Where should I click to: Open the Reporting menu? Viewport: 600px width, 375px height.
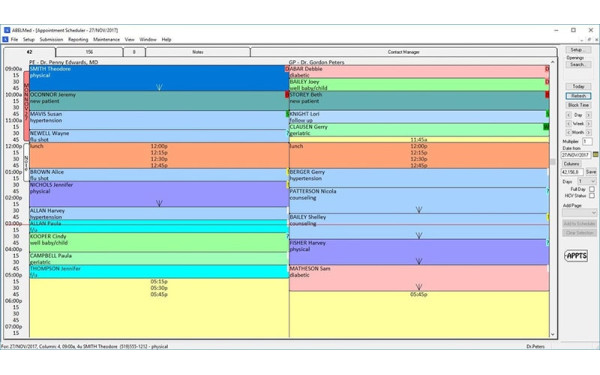tap(78, 39)
